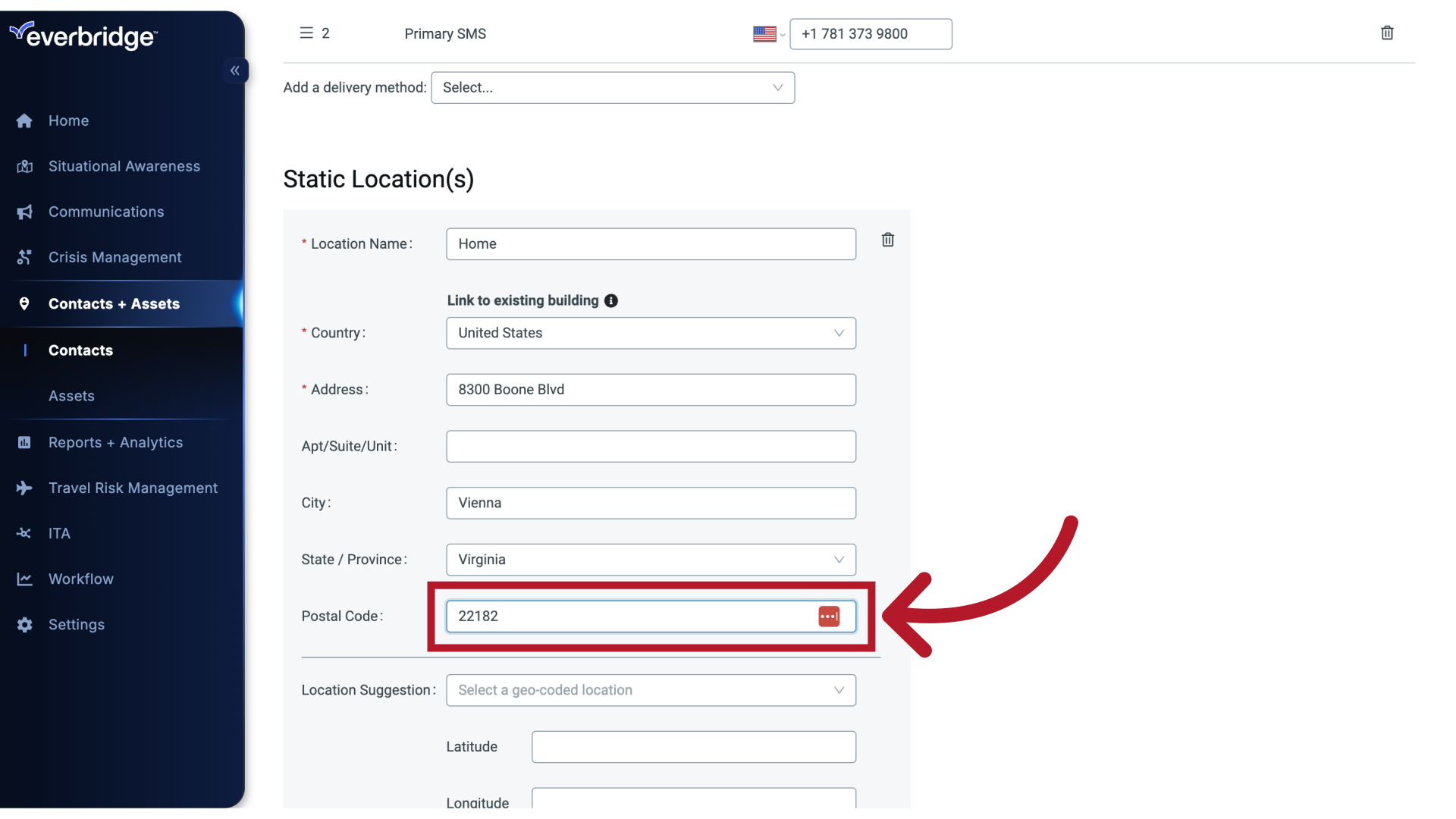Click the Communications megaphone icon
The image size is (1456, 819).
(25, 212)
